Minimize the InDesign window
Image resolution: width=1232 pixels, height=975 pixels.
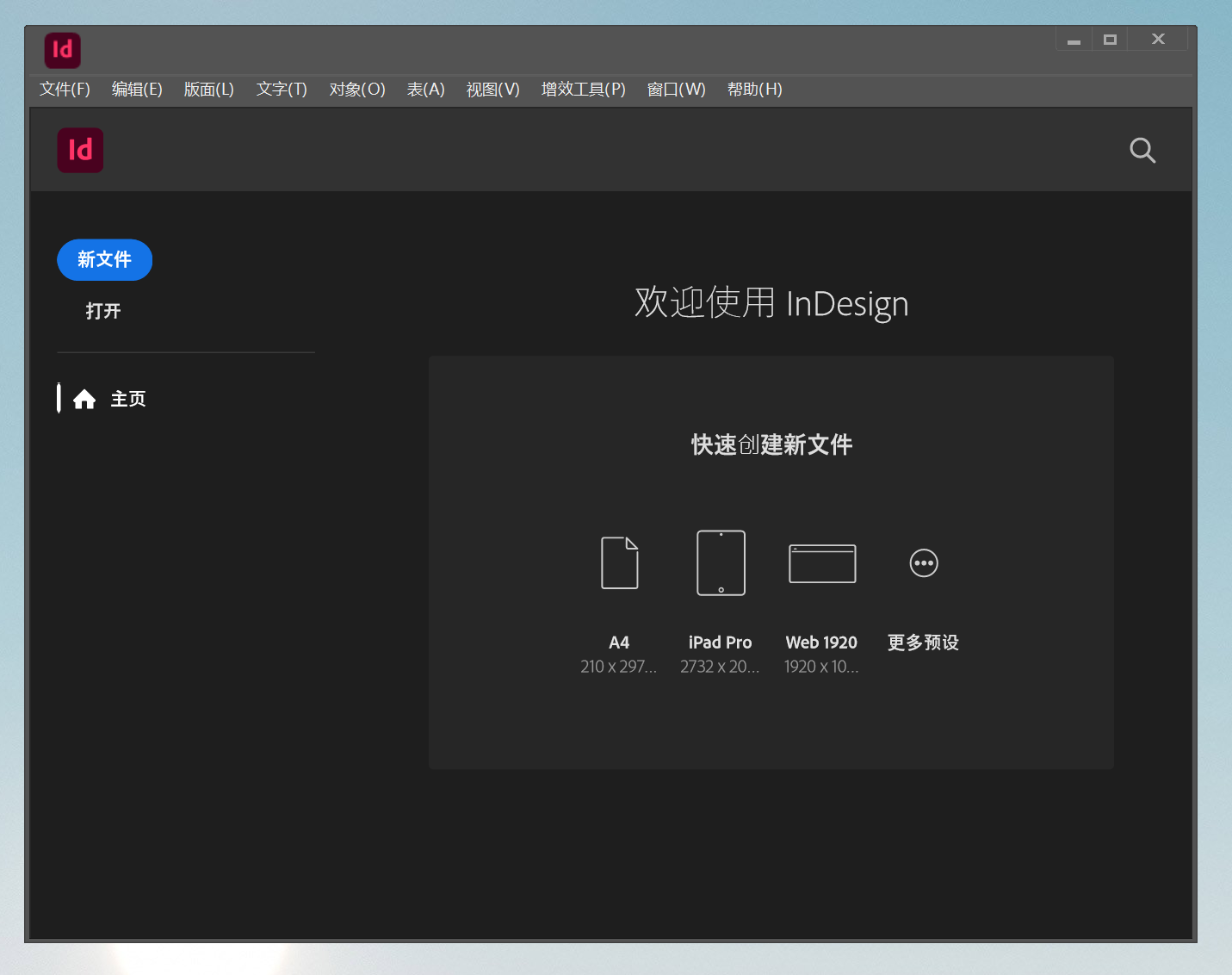(x=1074, y=40)
